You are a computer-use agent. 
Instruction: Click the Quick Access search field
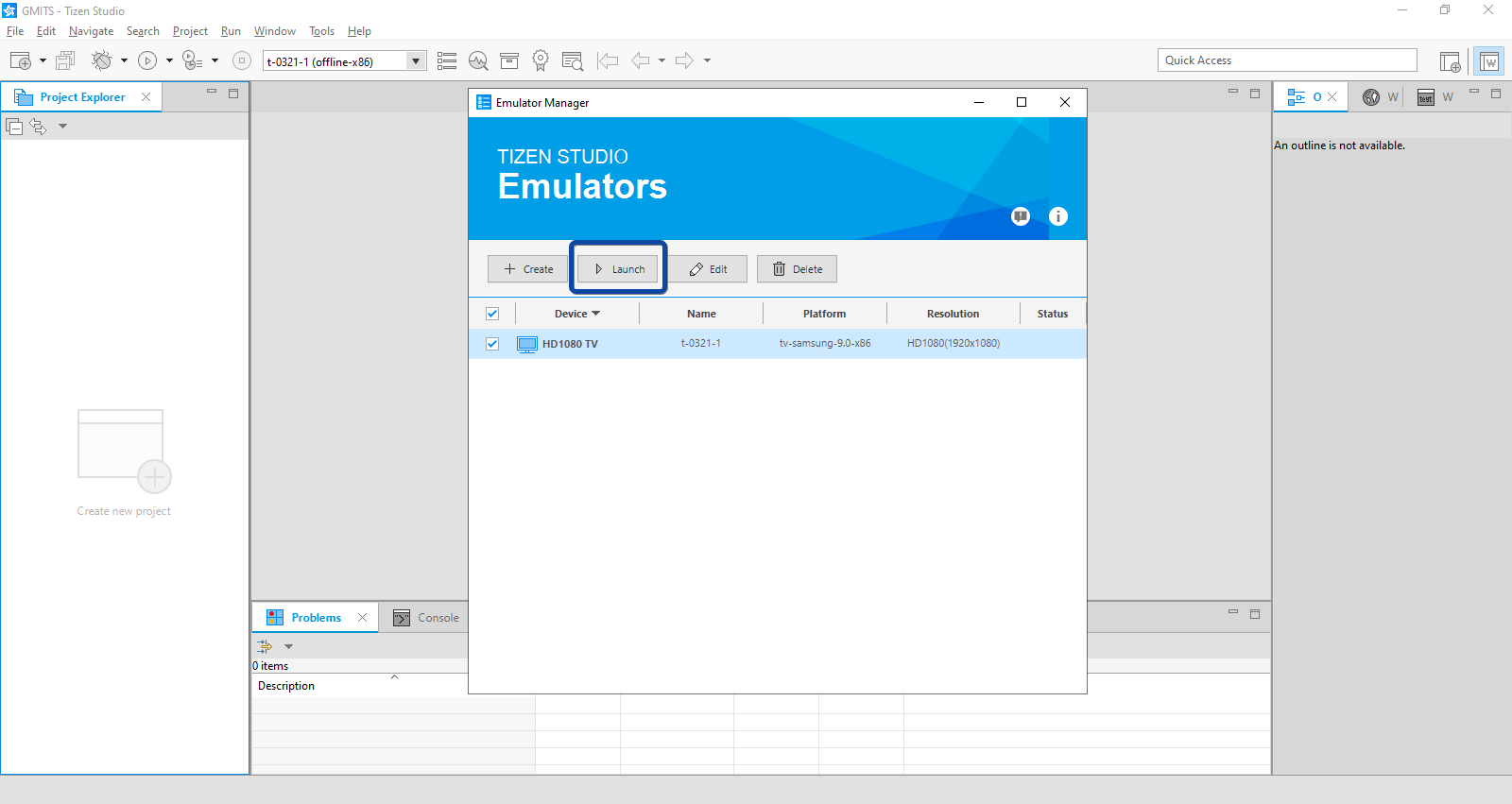pyautogui.click(x=1287, y=60)
